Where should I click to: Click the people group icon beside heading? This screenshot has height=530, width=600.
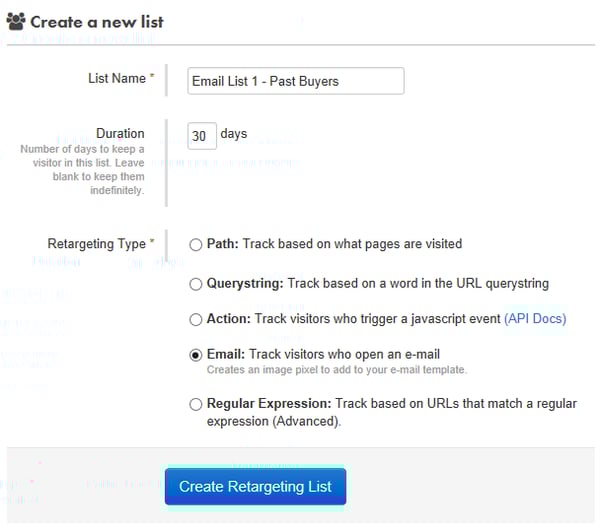click(x=16, y=21)
